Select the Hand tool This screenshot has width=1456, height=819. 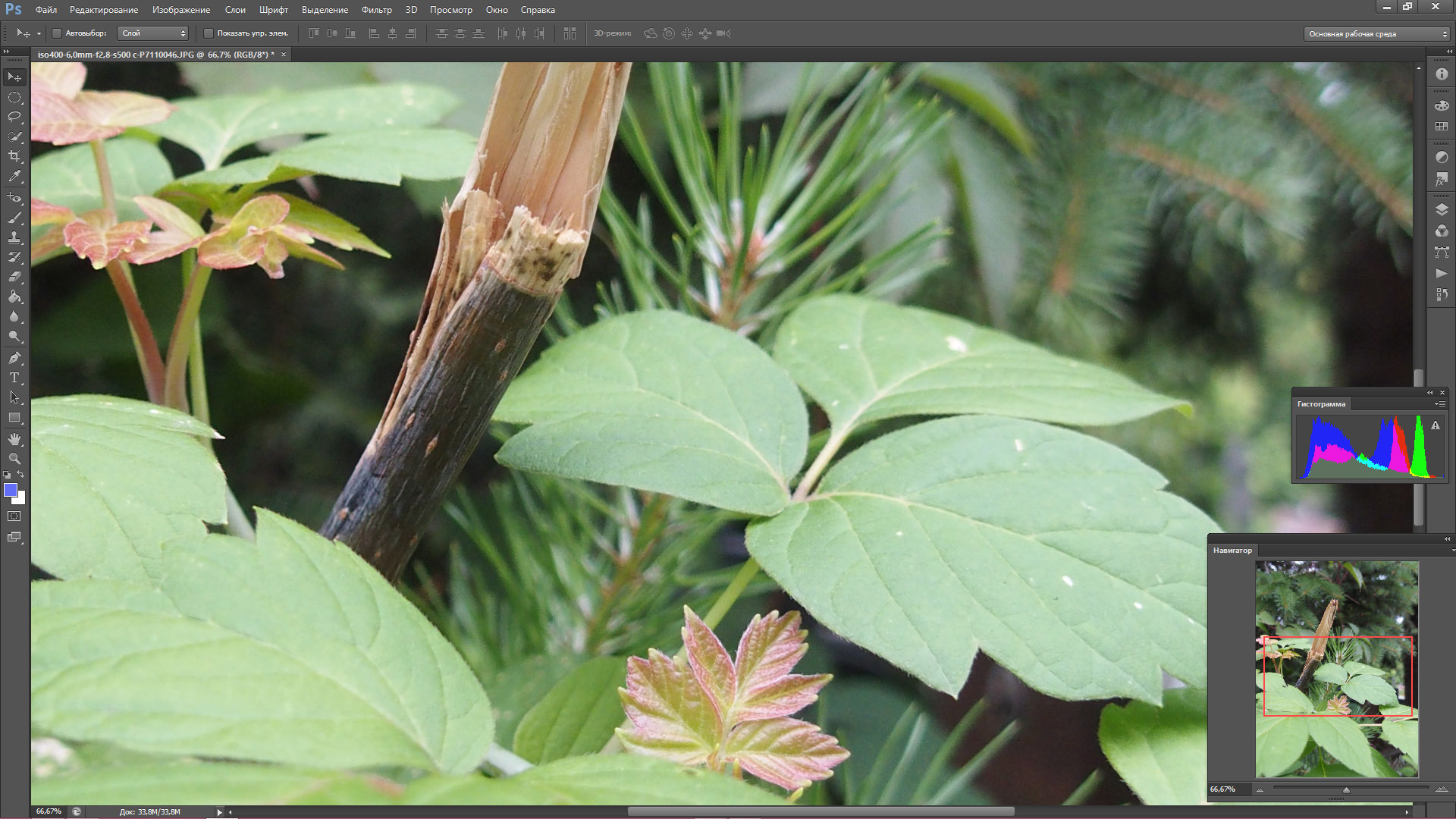(x=14, y=439)
